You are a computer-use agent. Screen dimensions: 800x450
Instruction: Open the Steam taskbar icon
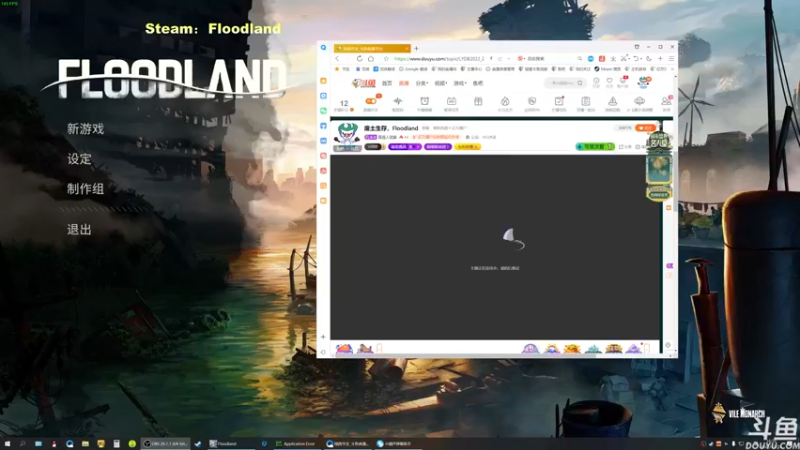[x=198, y=444]
